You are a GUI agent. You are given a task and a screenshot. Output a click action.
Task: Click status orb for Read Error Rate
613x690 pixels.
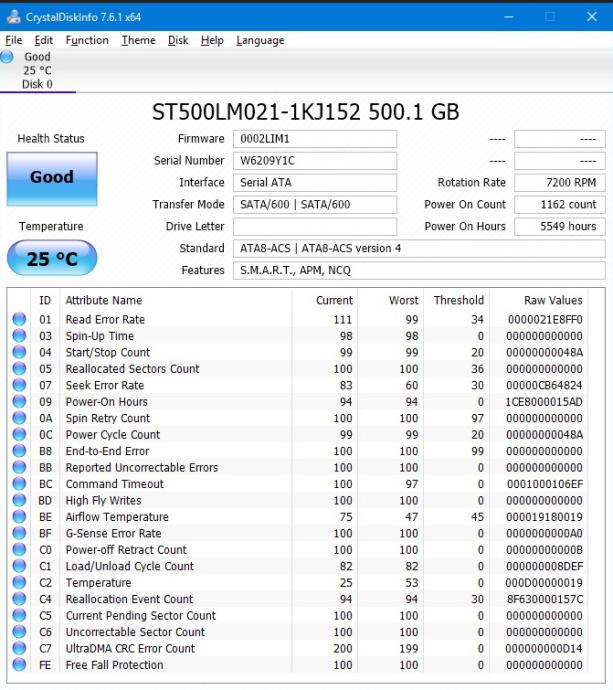tap(19, 319)
